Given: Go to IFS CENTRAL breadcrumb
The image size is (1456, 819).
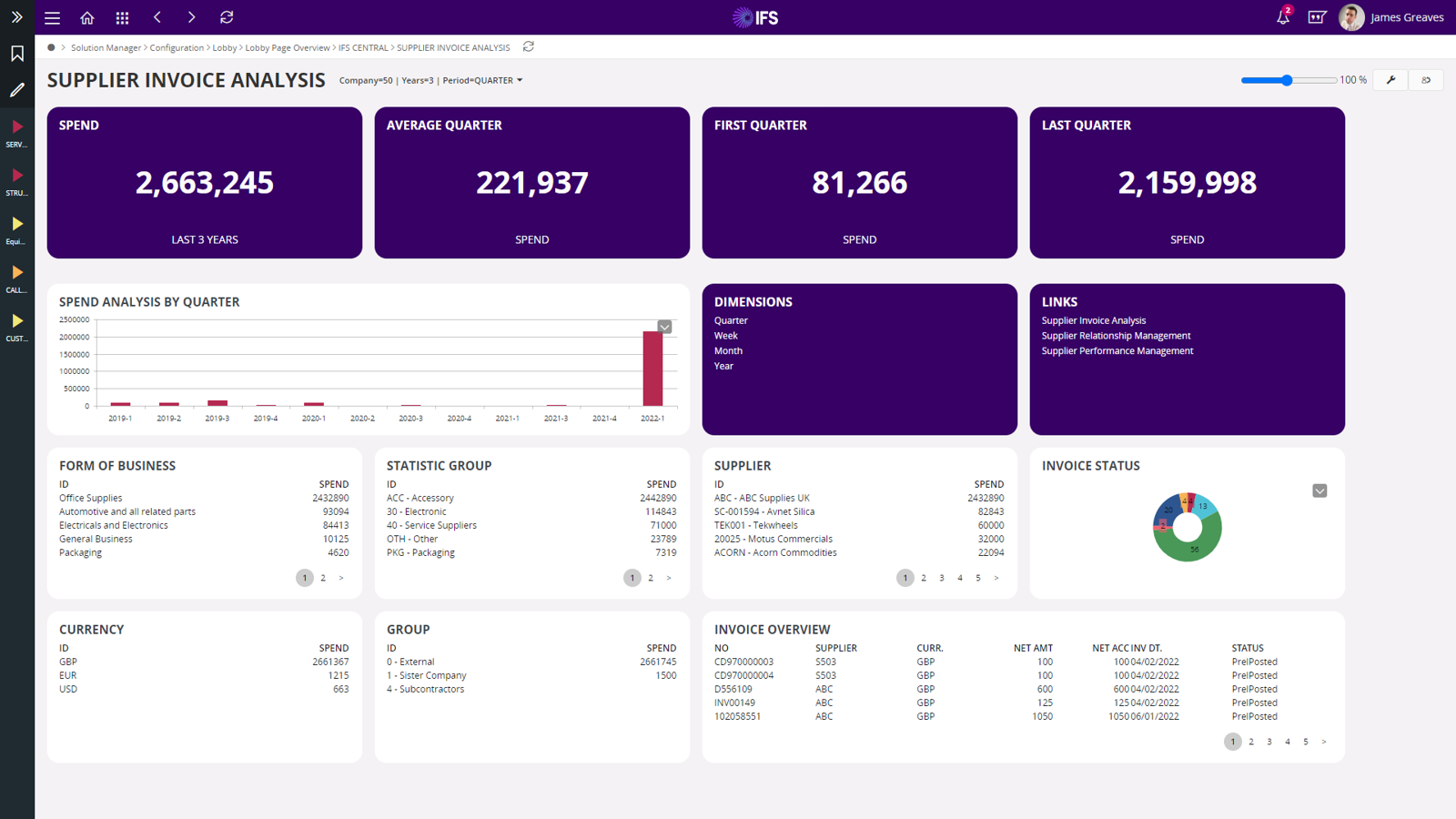Looking at the screenshot, I should [x=363, y=47].
